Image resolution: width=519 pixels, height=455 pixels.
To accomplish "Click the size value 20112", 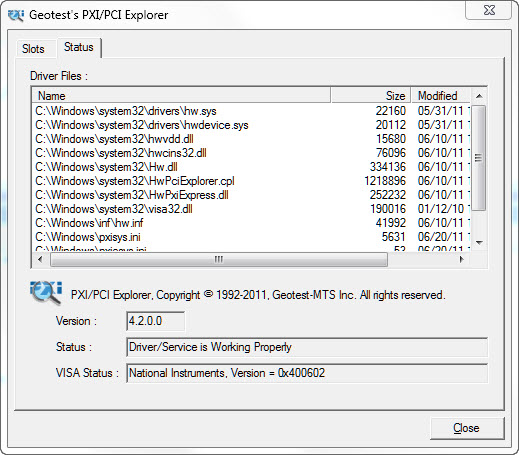I will tap(391, 125).
